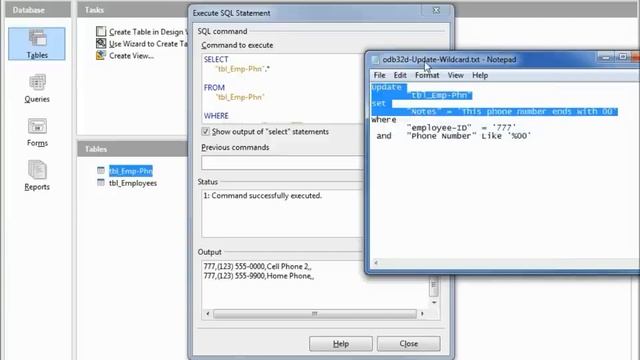Viewport: 640px width, 360px height.
Task: Click inside the Command to execute text area
Action: (282, 88)
